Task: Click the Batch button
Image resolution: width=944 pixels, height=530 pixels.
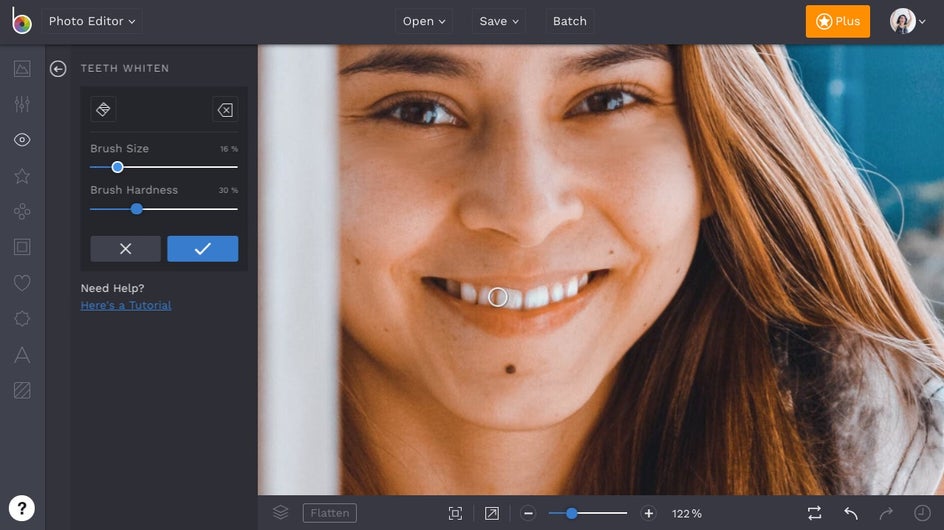Action: pyautogui.click(x=570, y=21)
